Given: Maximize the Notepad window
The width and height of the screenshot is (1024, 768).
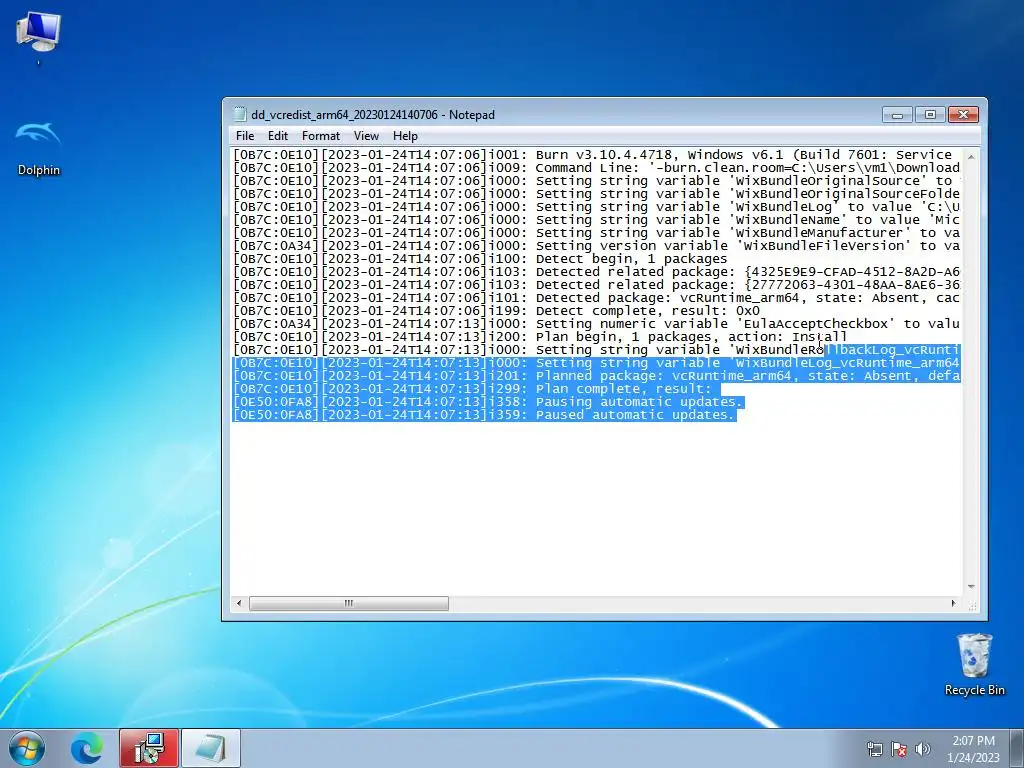Looking at the screenshot, I should [x=930, y=115].
